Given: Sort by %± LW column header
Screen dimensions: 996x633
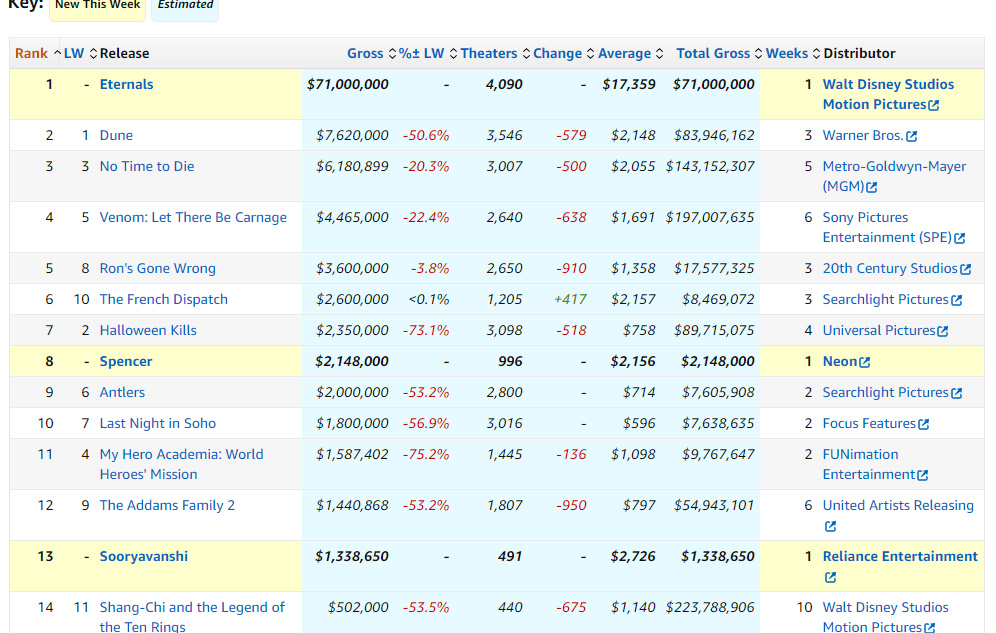Looking at the screenshot, I should [428, 53].
